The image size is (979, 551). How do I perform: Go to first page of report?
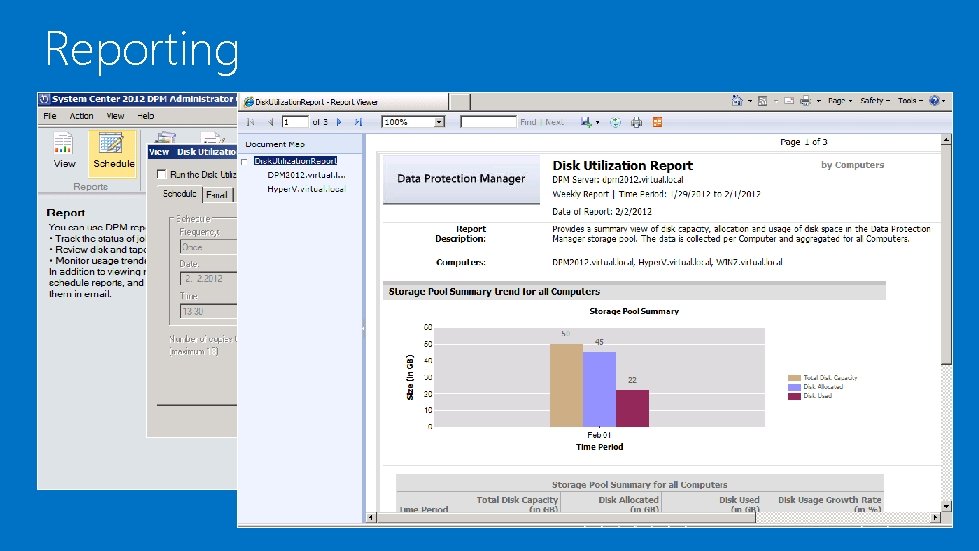point(250,122)
